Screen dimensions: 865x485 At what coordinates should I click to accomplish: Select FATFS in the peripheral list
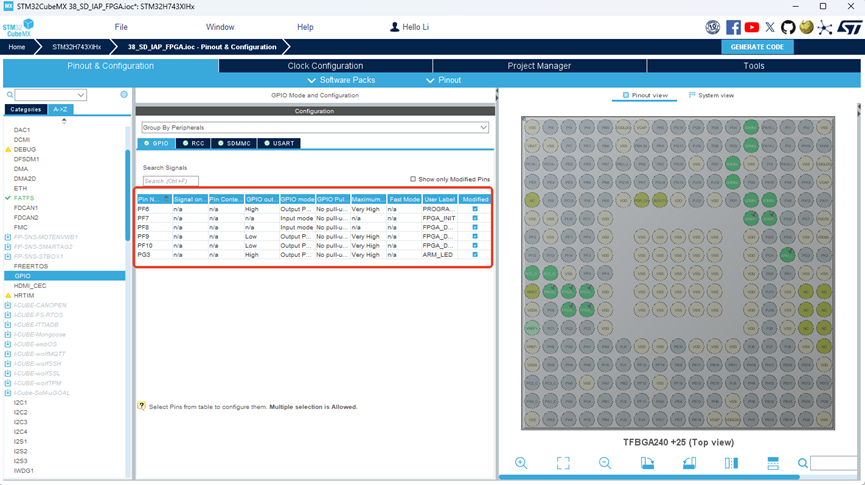click(x=24, y=198)
